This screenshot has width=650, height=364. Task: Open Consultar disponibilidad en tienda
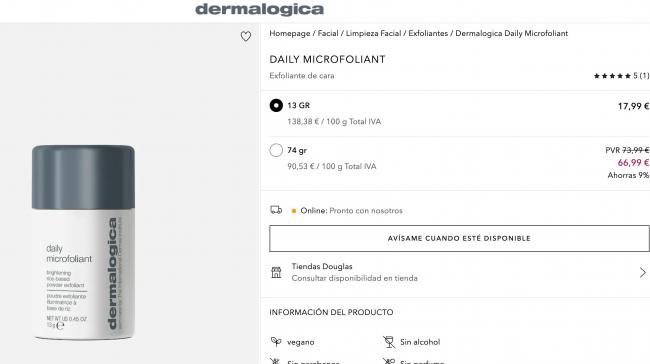[x=354, y=278]
